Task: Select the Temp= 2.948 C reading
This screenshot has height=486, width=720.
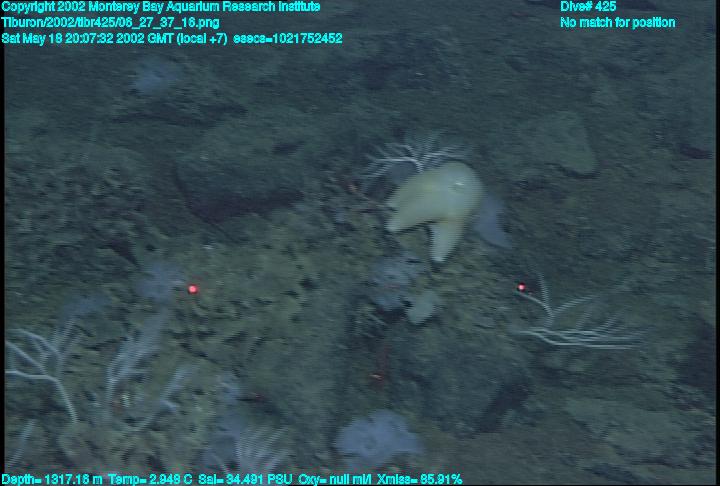Action: [150, 480]
